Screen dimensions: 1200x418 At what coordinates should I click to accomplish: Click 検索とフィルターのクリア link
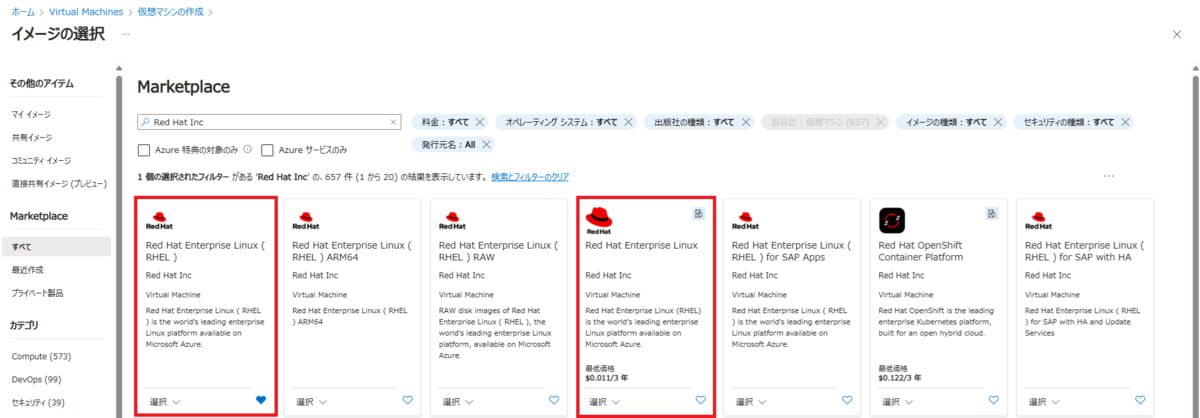click(530, 176)
